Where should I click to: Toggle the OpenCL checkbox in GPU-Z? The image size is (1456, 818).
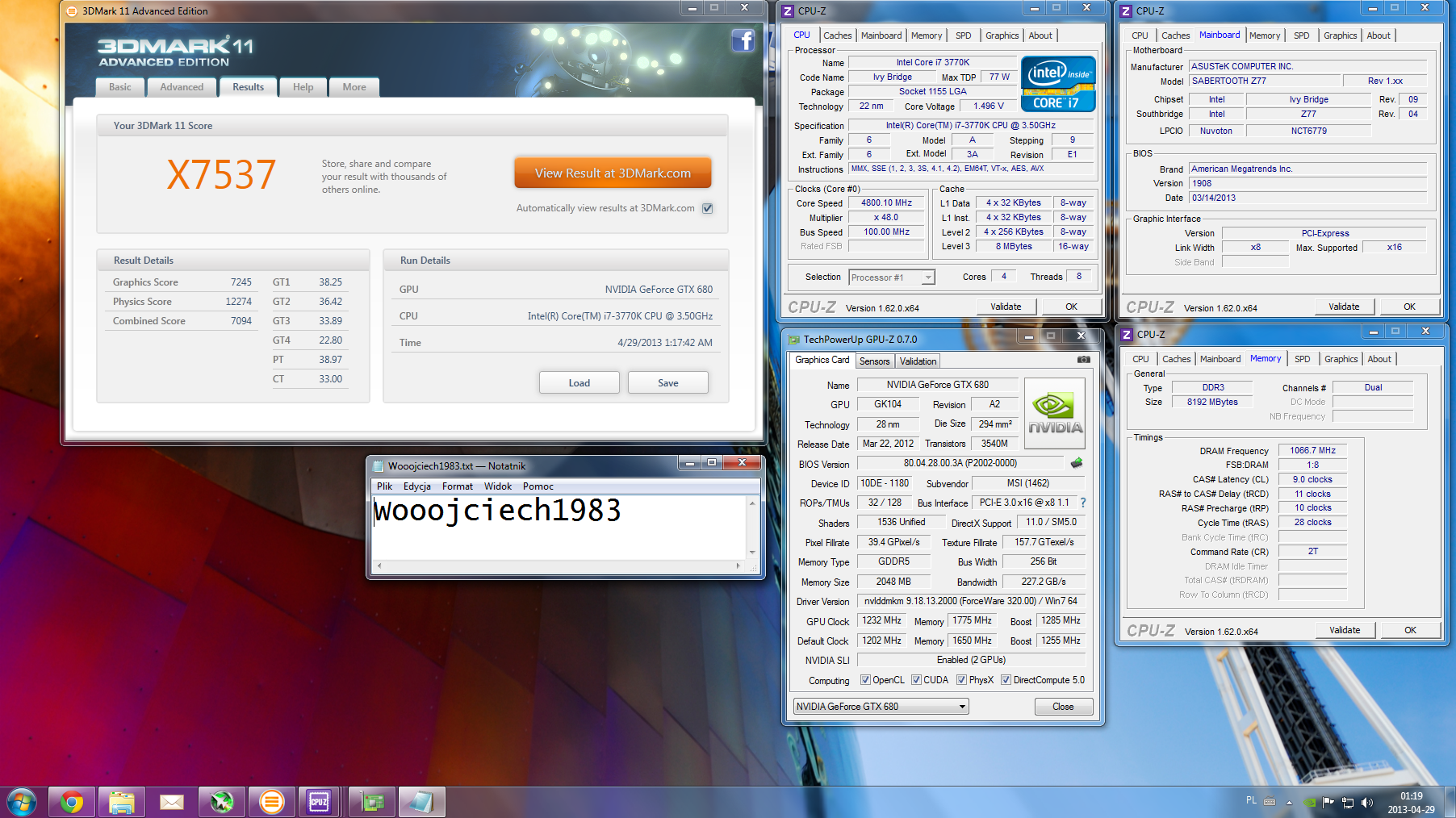coord(865,680)
